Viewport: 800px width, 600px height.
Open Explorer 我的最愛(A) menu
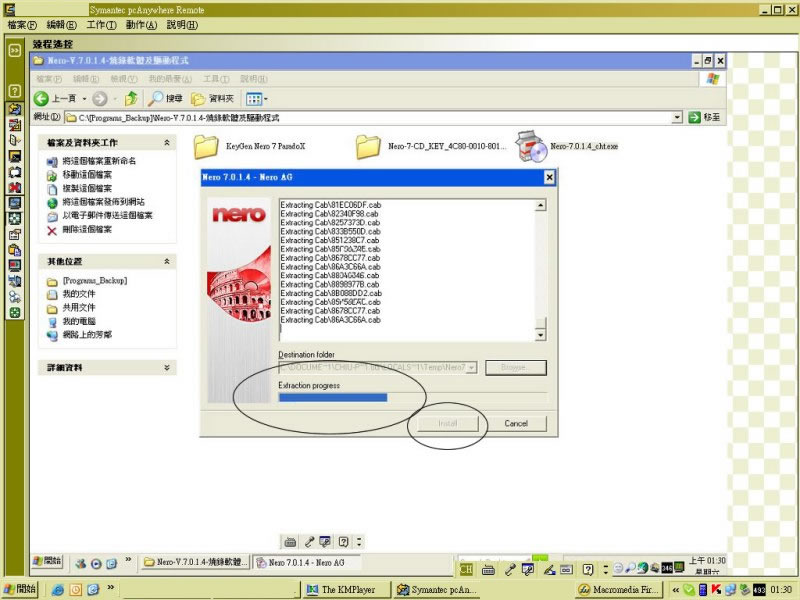[170, 79]
